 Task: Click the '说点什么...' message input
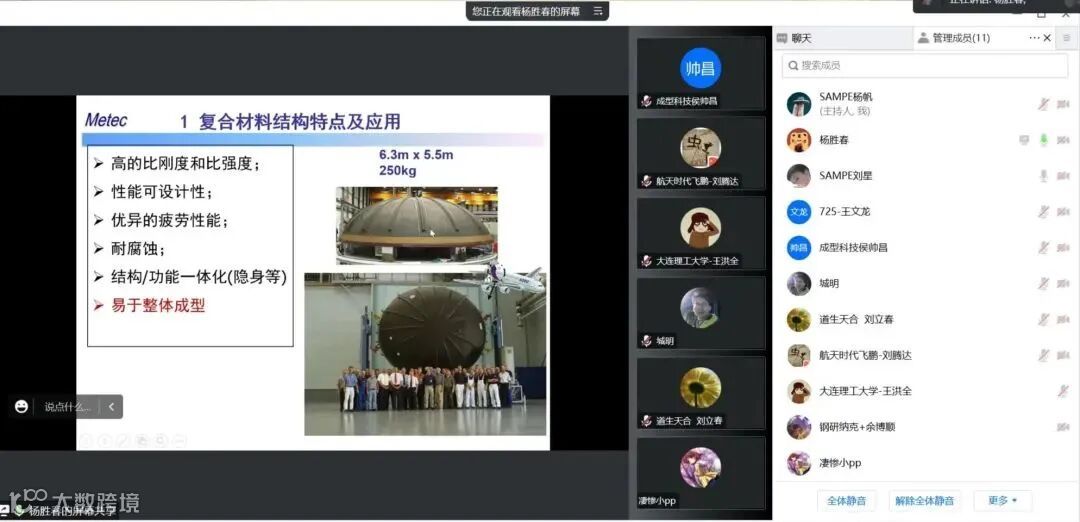point(68,407)
